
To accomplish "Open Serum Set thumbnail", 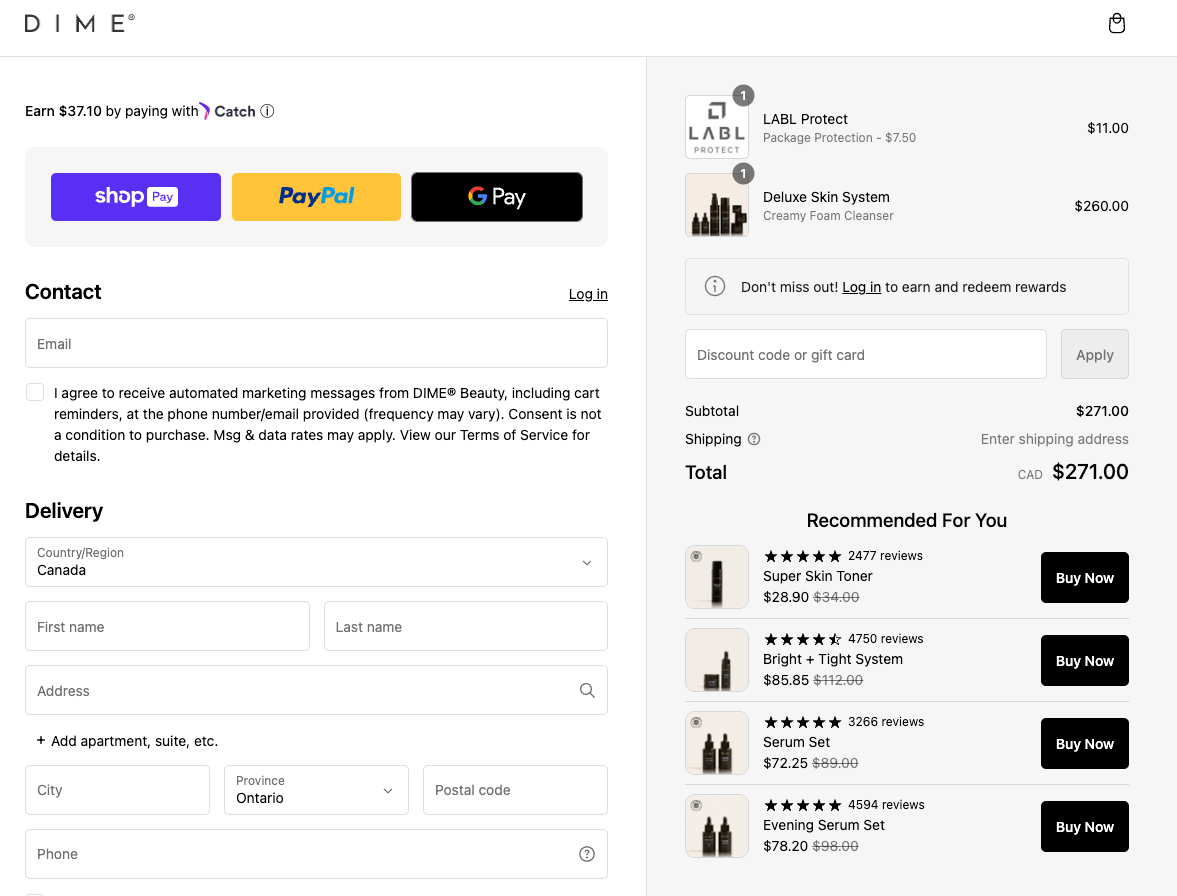I will click(x=717, y=743).
